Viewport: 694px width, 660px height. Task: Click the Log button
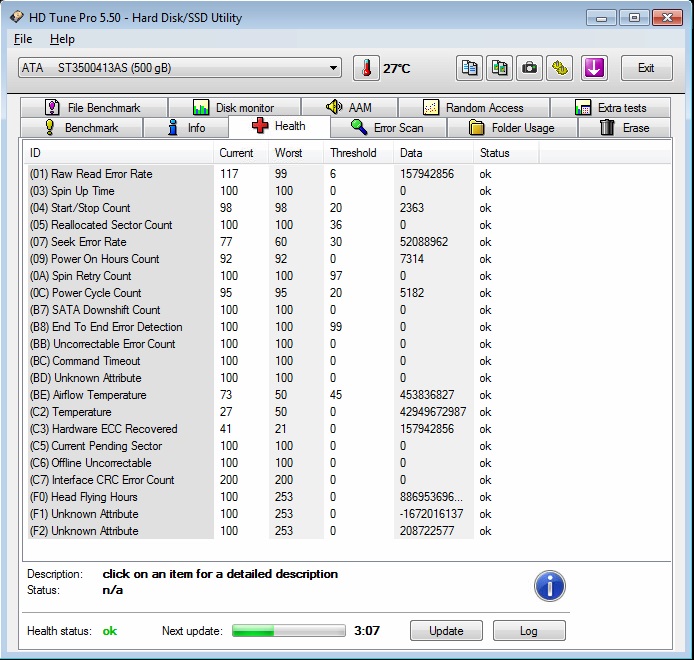[529, 630]
